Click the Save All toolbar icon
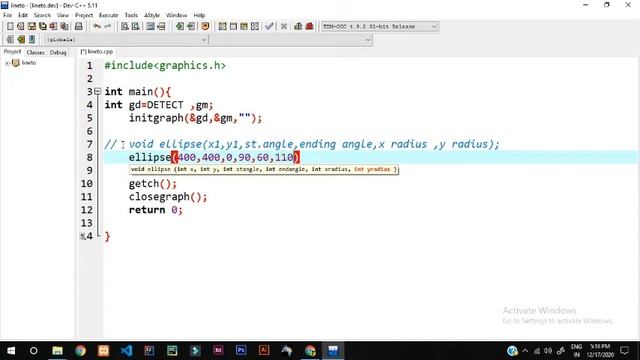Image resolution: width=640 pixels, height=360 pixels. tap(42, 27)
